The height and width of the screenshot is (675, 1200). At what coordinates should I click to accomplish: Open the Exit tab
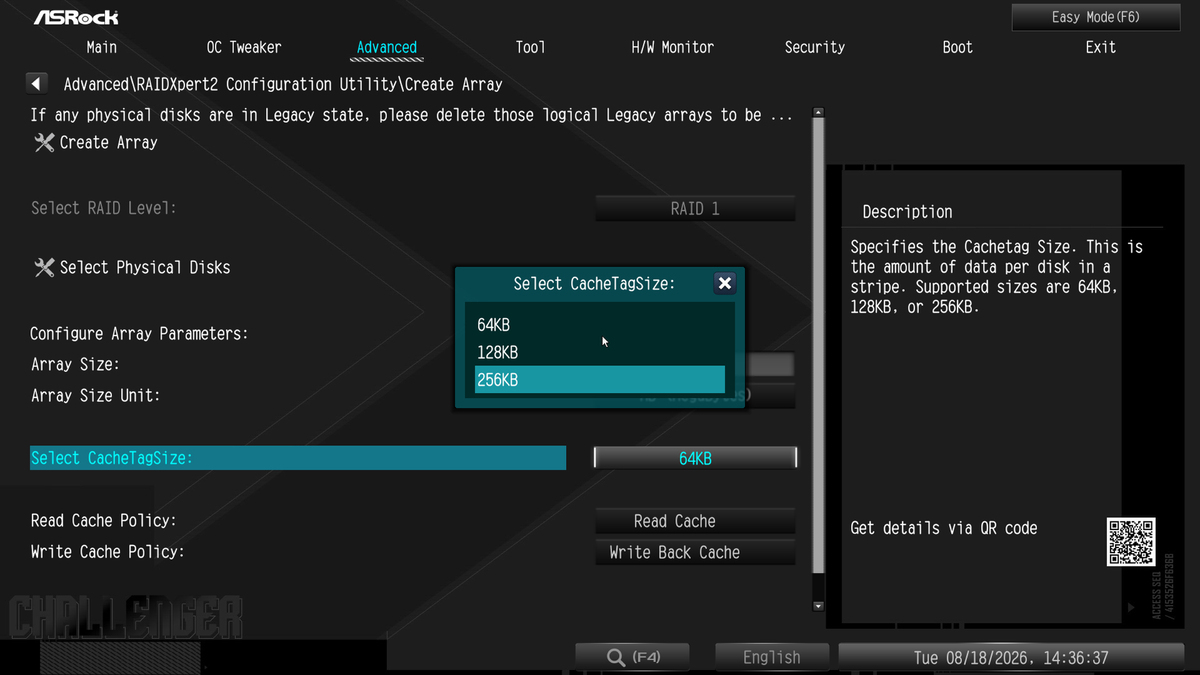(1101, 47)
